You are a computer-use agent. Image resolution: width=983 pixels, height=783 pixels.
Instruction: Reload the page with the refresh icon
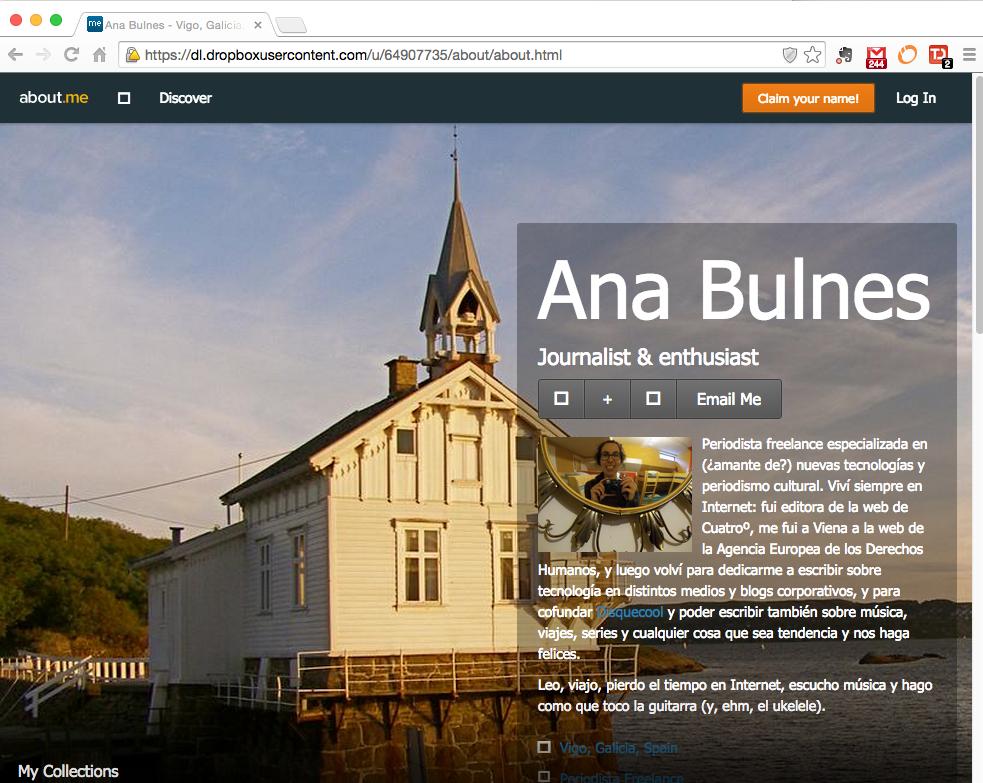point(71,55)
